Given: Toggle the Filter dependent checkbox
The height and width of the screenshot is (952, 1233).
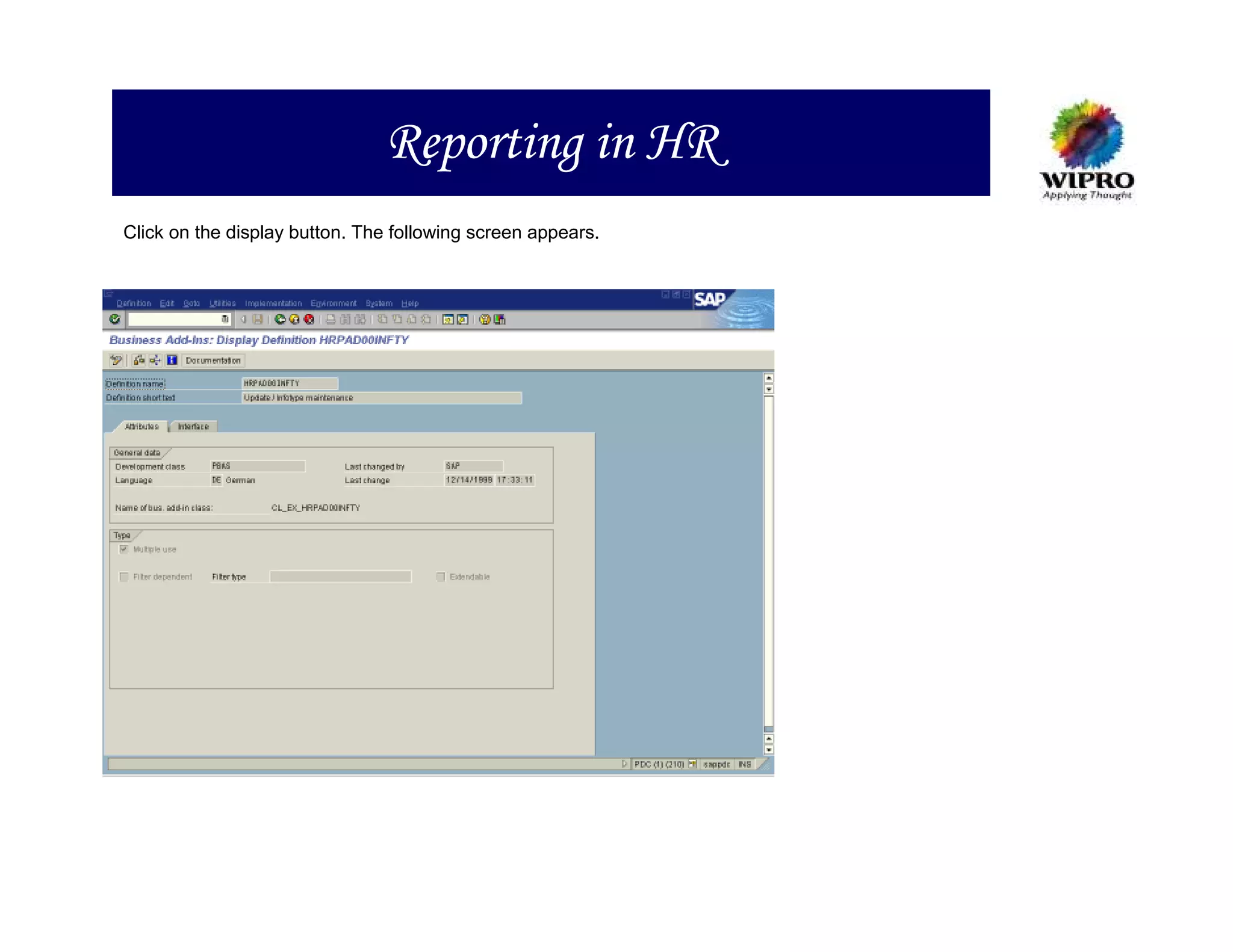Looking at the screenshot, I should (124, 577).
